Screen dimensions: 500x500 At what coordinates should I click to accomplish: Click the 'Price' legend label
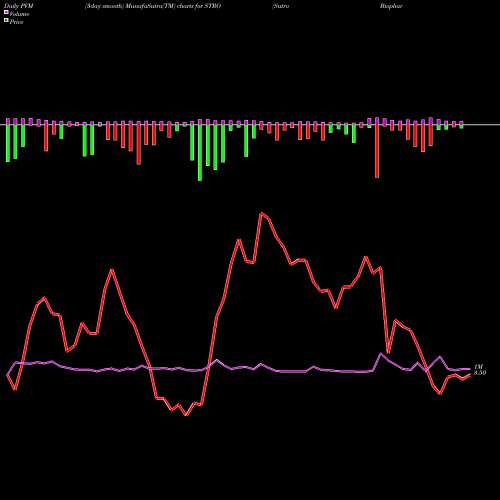(16, 22)
